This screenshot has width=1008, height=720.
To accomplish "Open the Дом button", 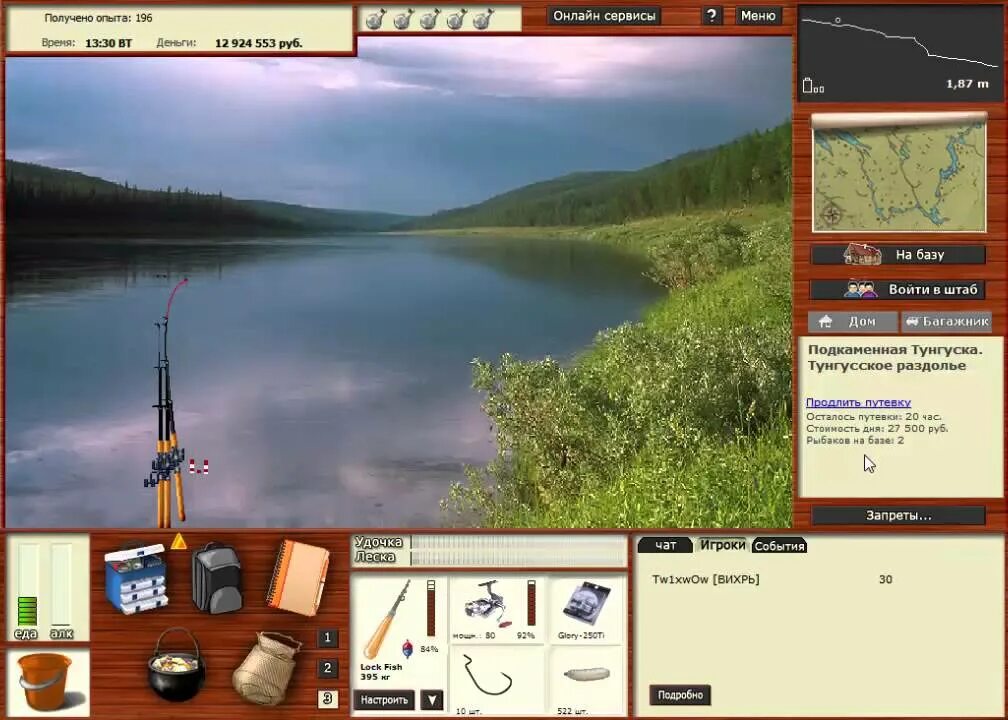I will 852,321.
